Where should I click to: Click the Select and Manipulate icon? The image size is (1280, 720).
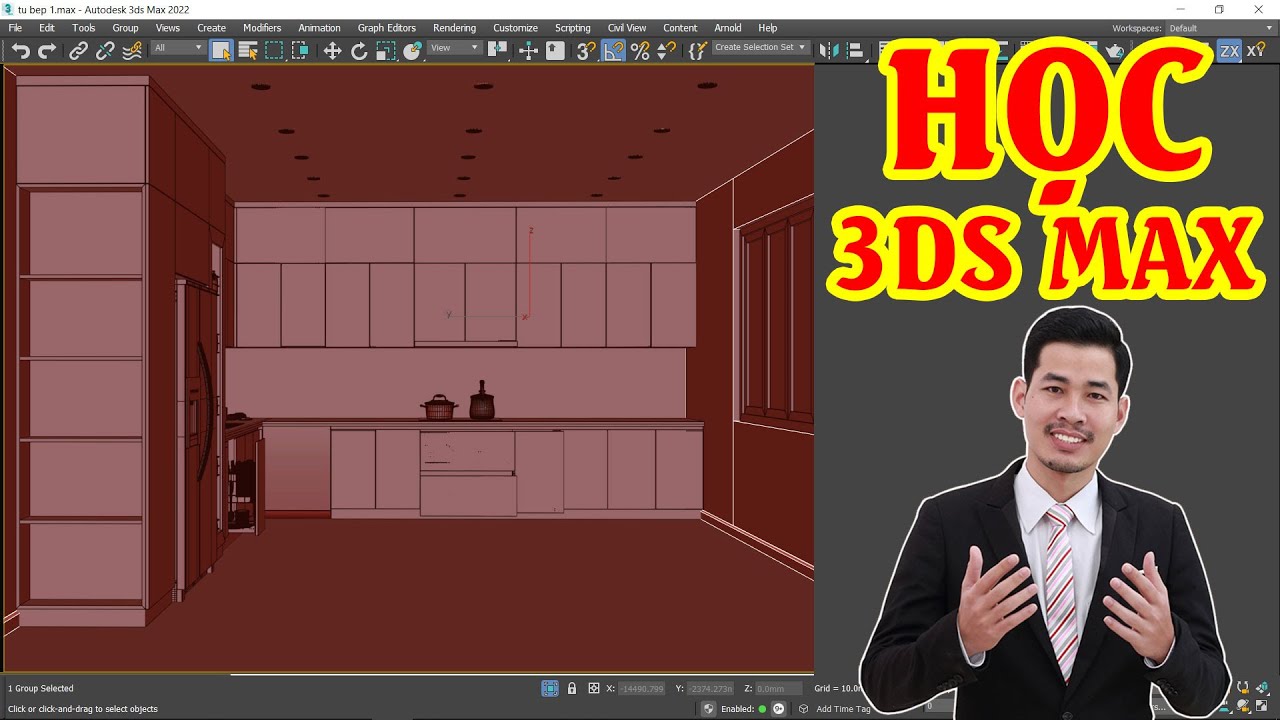(529, 51)
